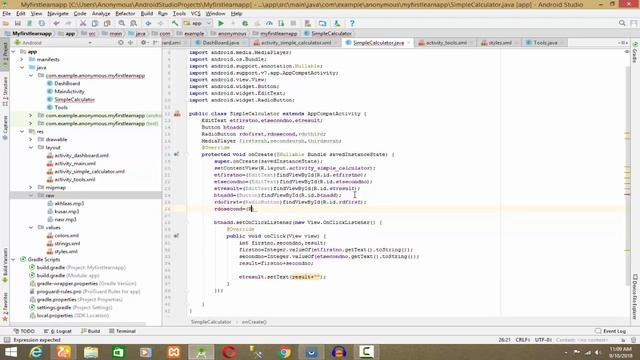This screenshot has height=360, width=640.
Task: Click the Debug app bug icon
Action: tap(245, 23)
